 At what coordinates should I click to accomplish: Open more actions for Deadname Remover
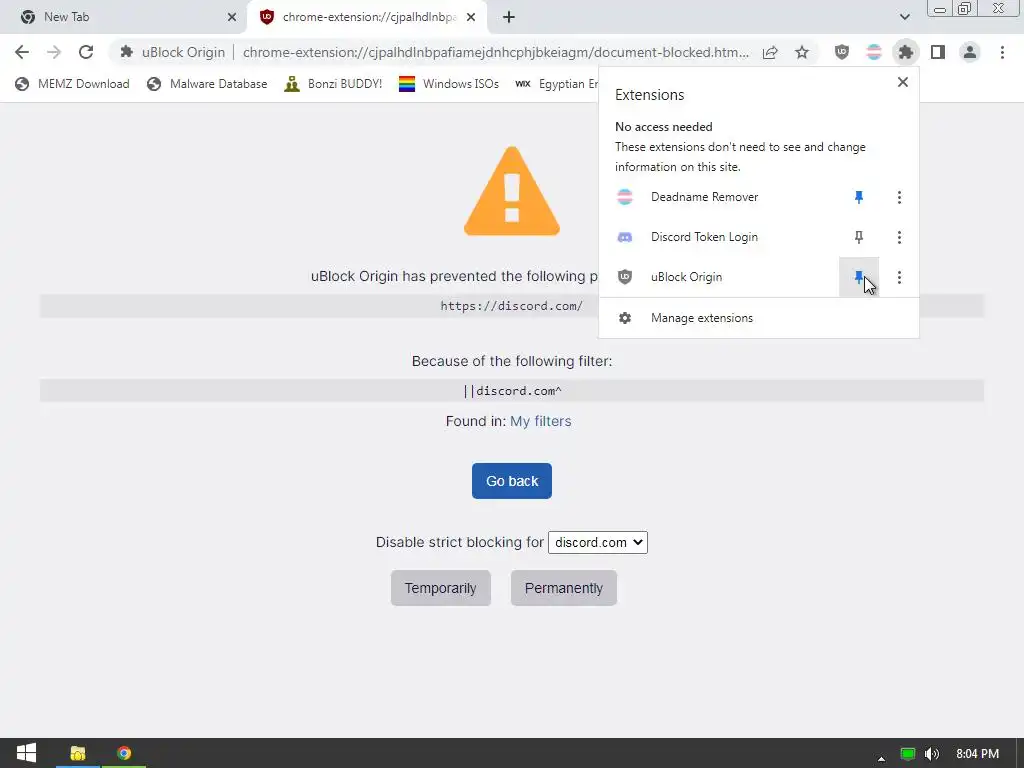tap(899, 197)
